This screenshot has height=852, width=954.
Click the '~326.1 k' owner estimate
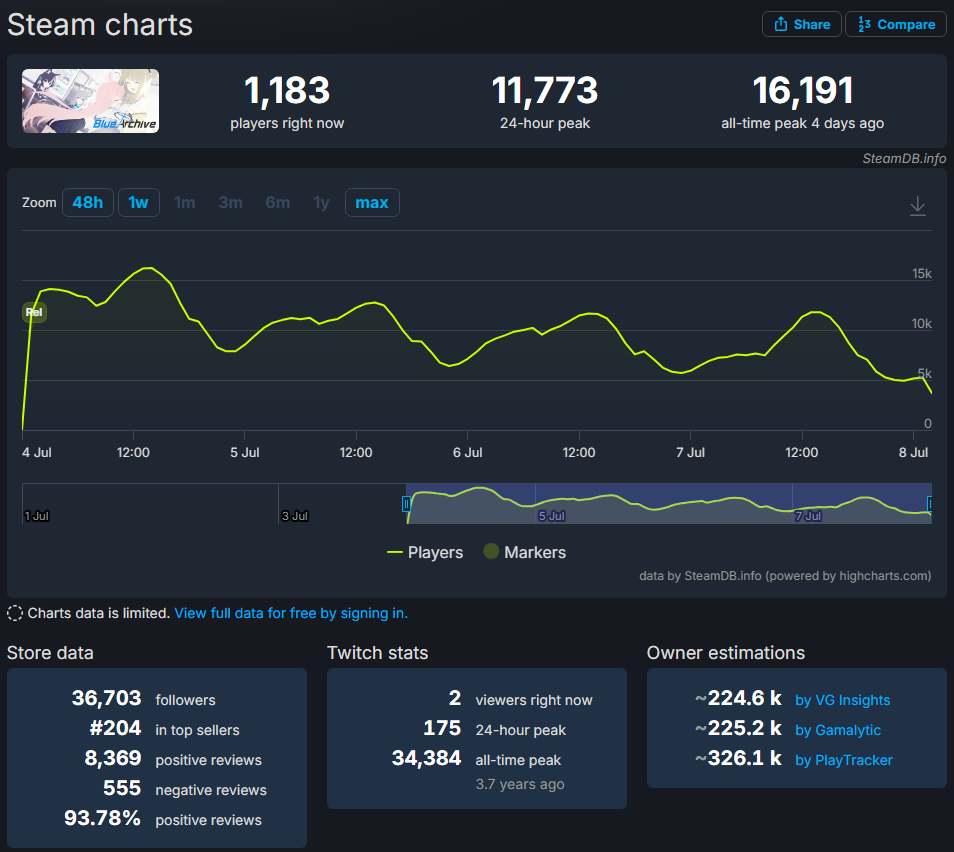click(738, 758)
